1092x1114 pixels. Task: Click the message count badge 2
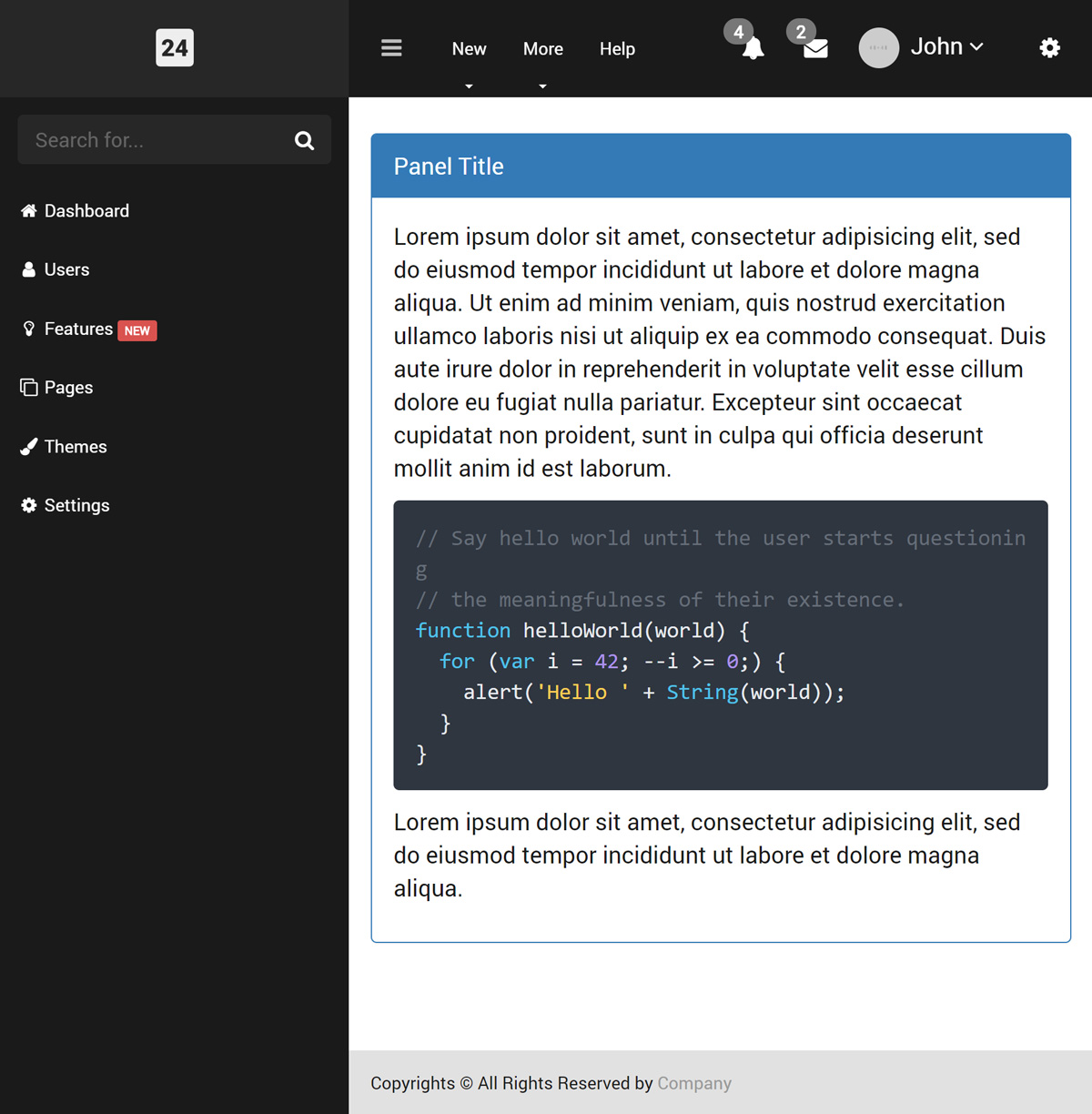(801, 32)
